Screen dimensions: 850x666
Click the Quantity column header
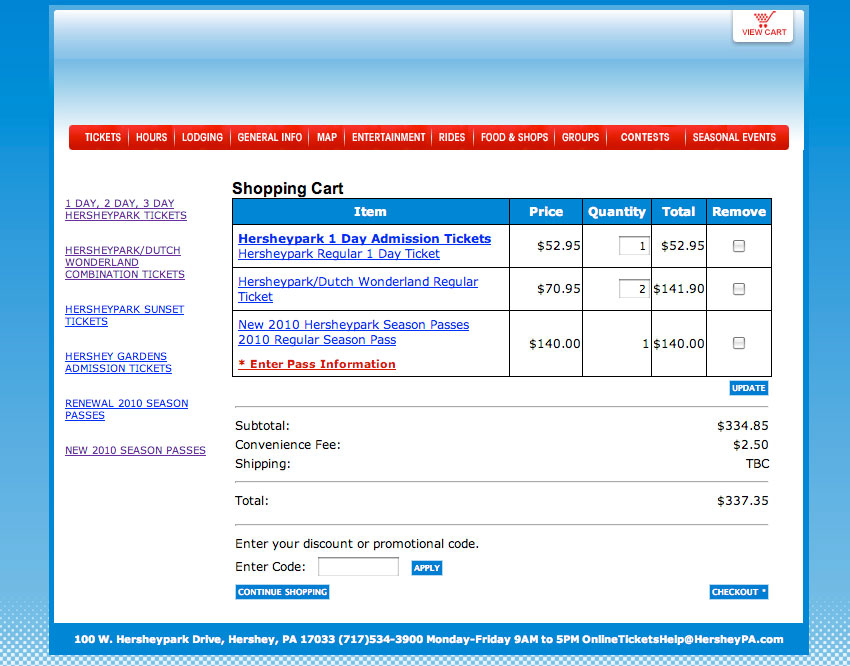coord(617,212)
